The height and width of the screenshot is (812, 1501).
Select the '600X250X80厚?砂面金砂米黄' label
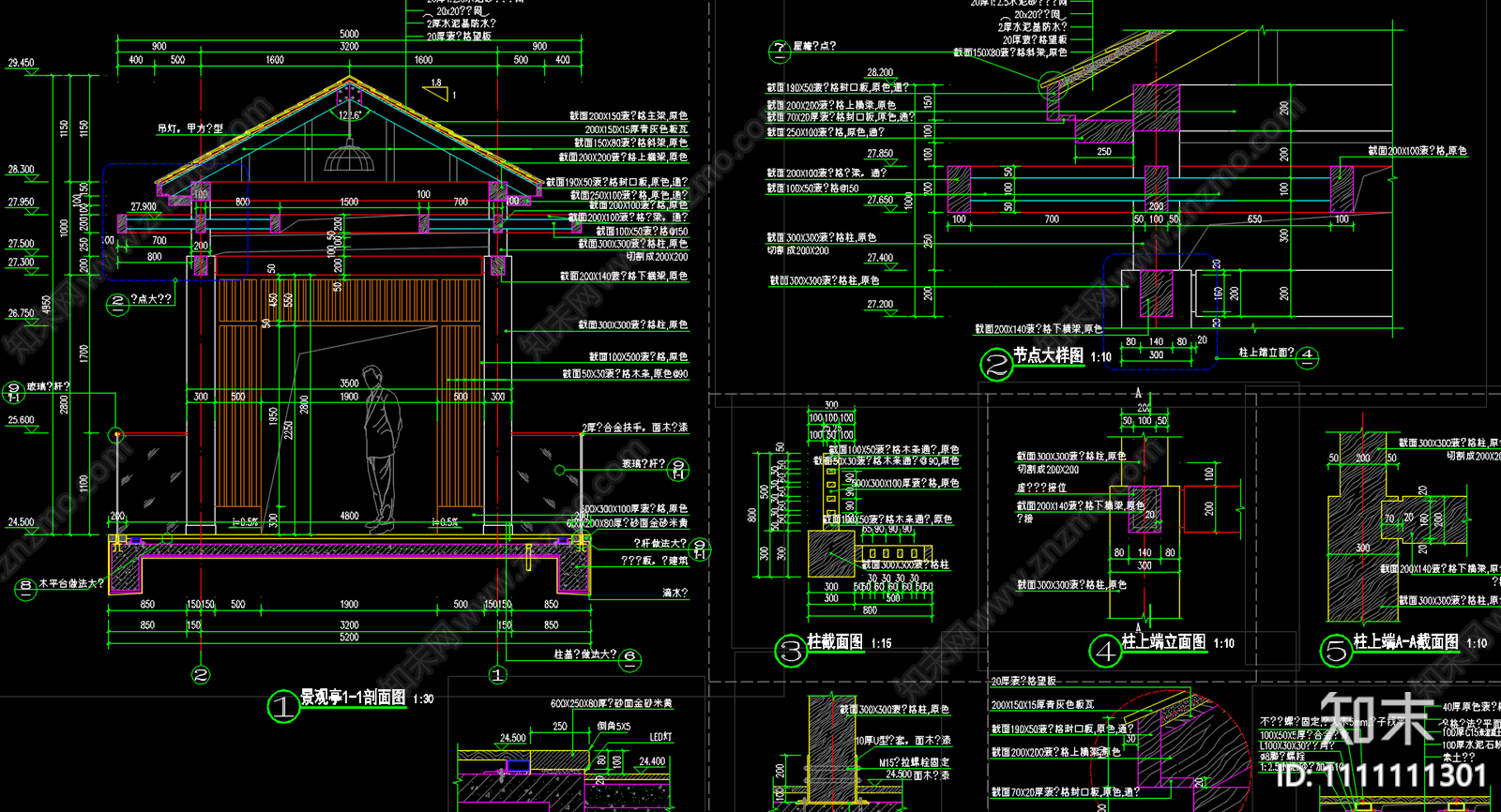[x=612, y=702]
